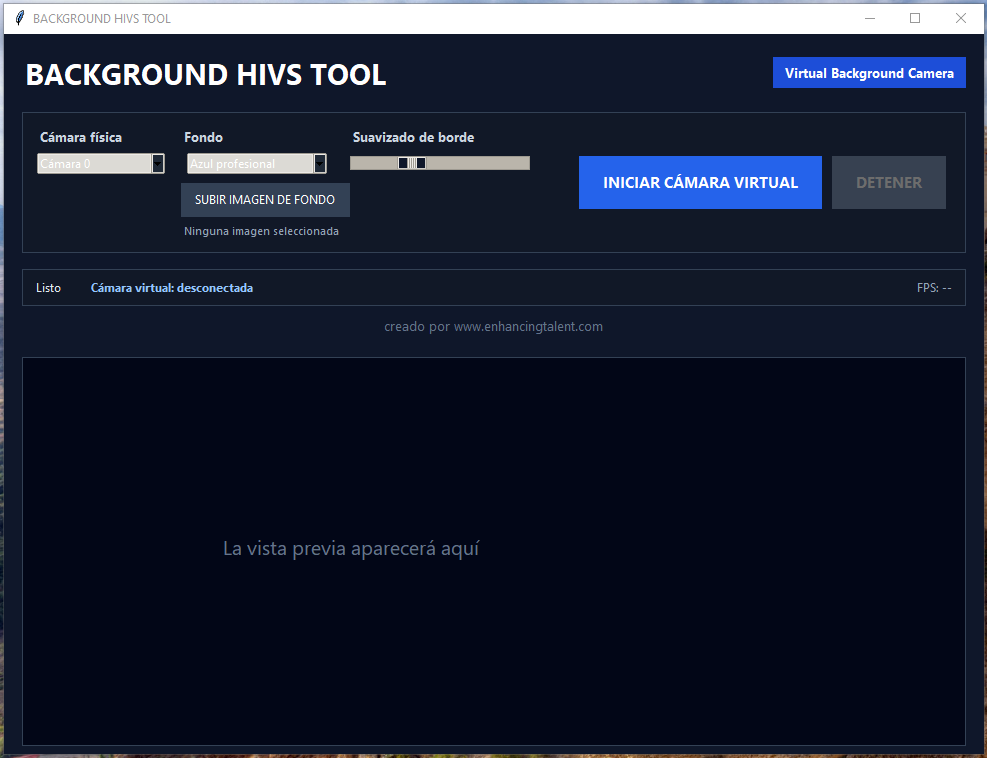Close the BACKGROUND HIVS TOOL window

961,18
